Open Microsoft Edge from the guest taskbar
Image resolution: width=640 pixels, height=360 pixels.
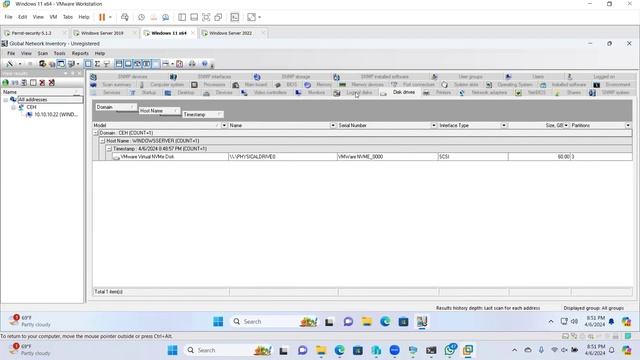click(x=385, y=322)
